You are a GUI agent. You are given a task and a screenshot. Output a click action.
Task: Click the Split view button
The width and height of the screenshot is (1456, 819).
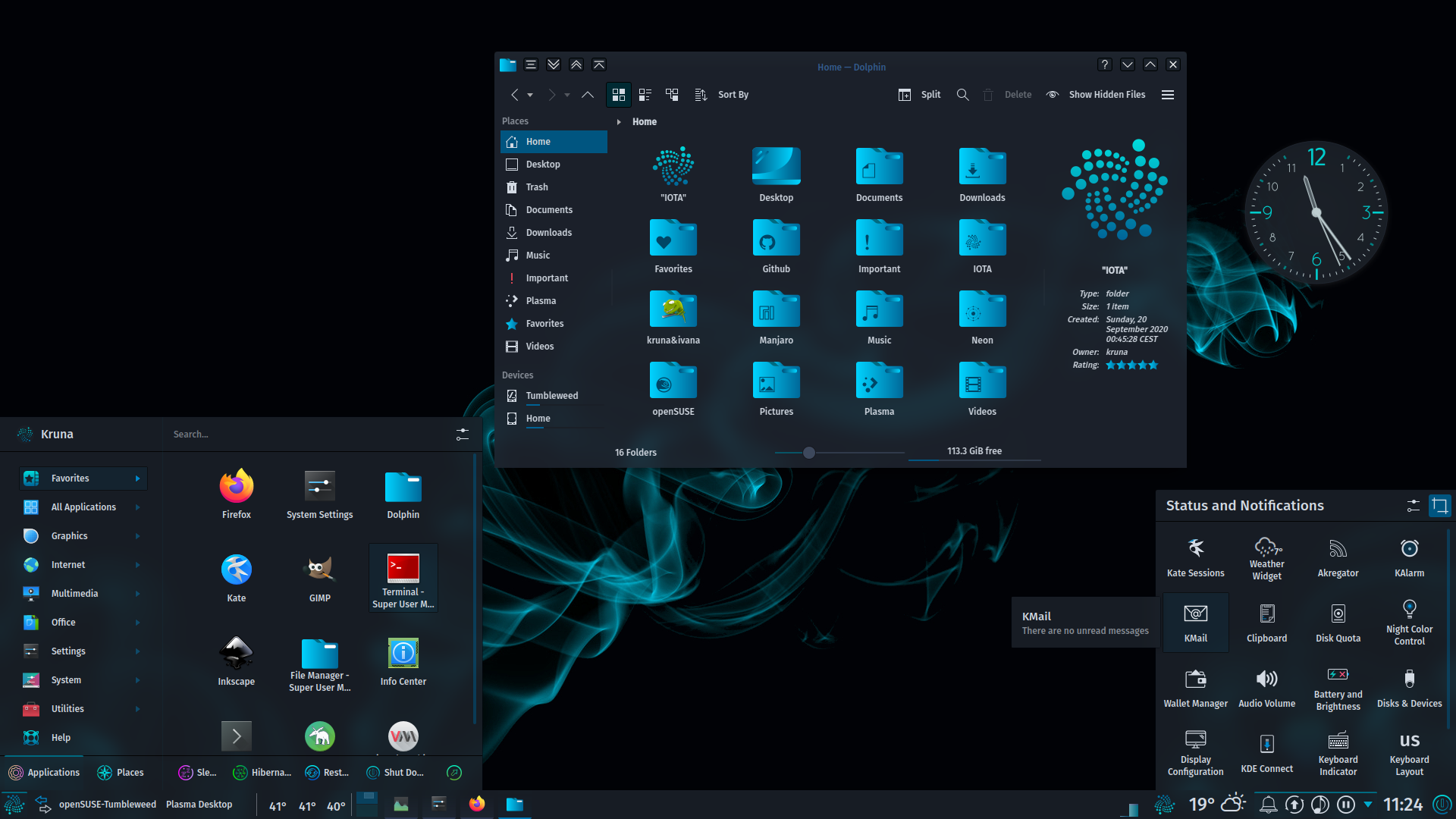tap(919, 95)
